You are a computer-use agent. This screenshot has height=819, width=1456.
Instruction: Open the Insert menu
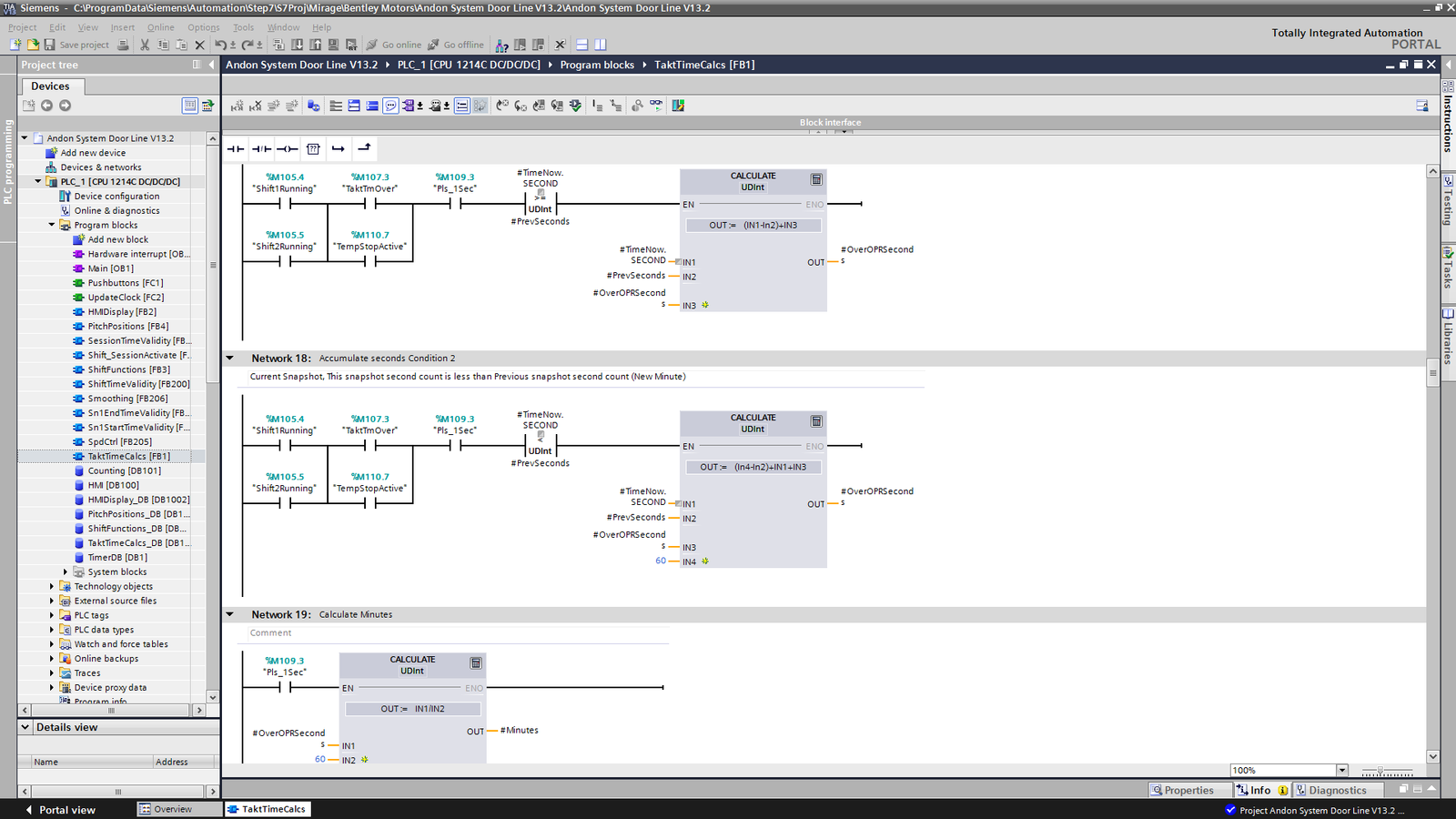123,27
